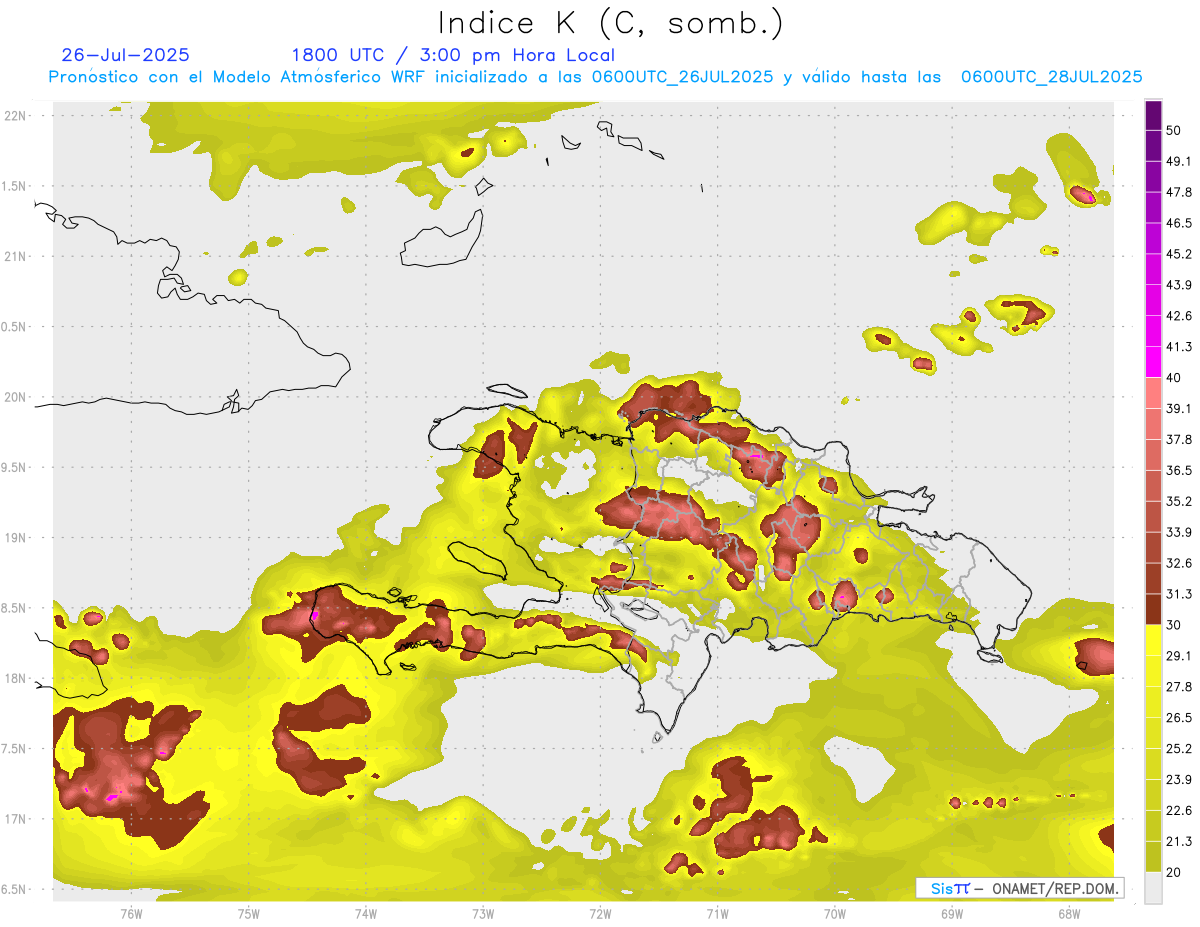Click the '73W' longitude label
The height and width of the screenshot is (927, 1200).
pos(483,914)
